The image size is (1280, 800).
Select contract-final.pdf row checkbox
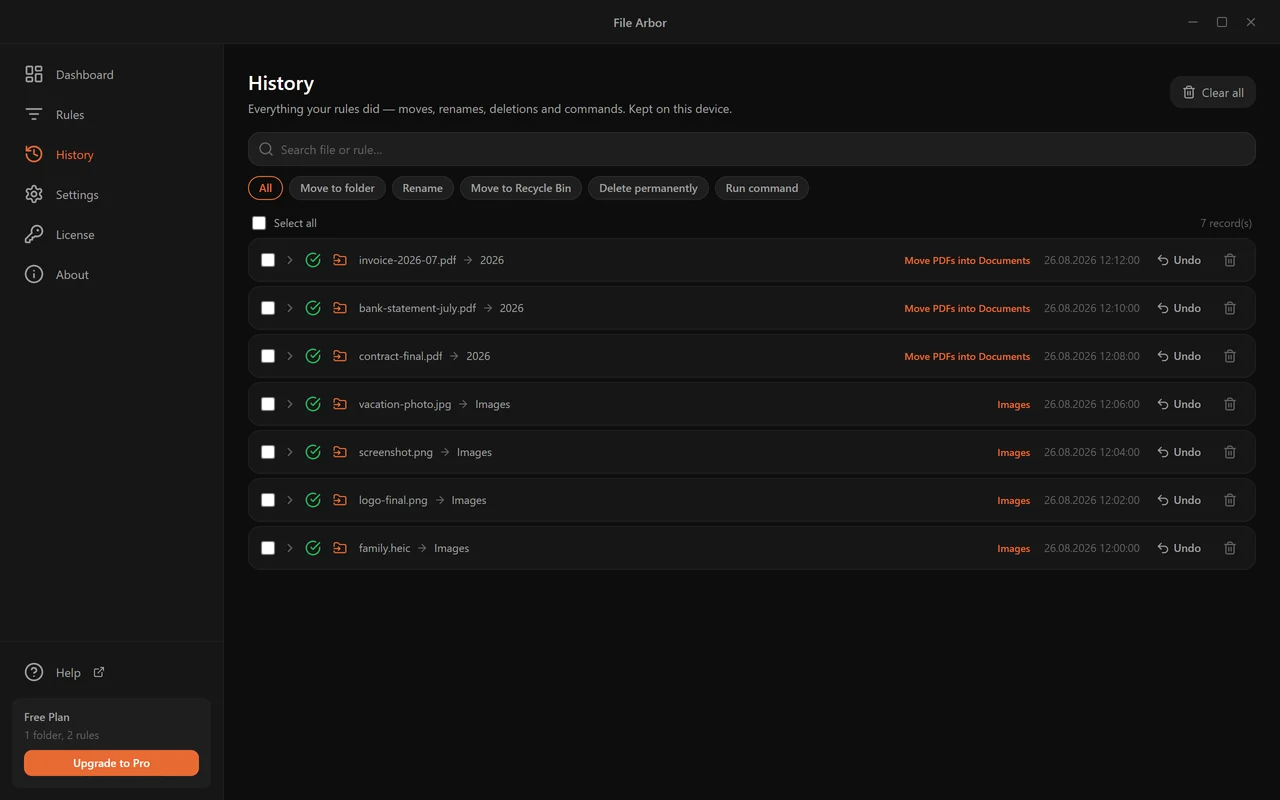(x=268, y=356)
